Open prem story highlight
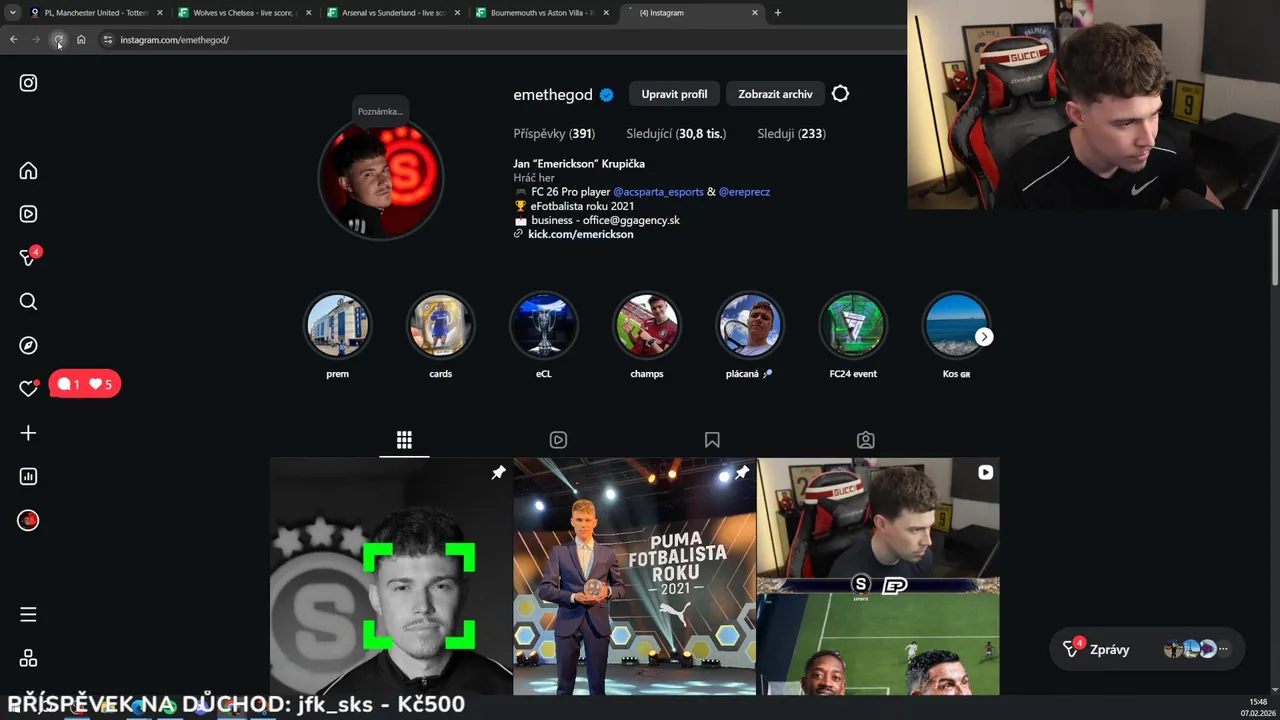This screenshot has height=720, width=1280. (x=338, y=325)
